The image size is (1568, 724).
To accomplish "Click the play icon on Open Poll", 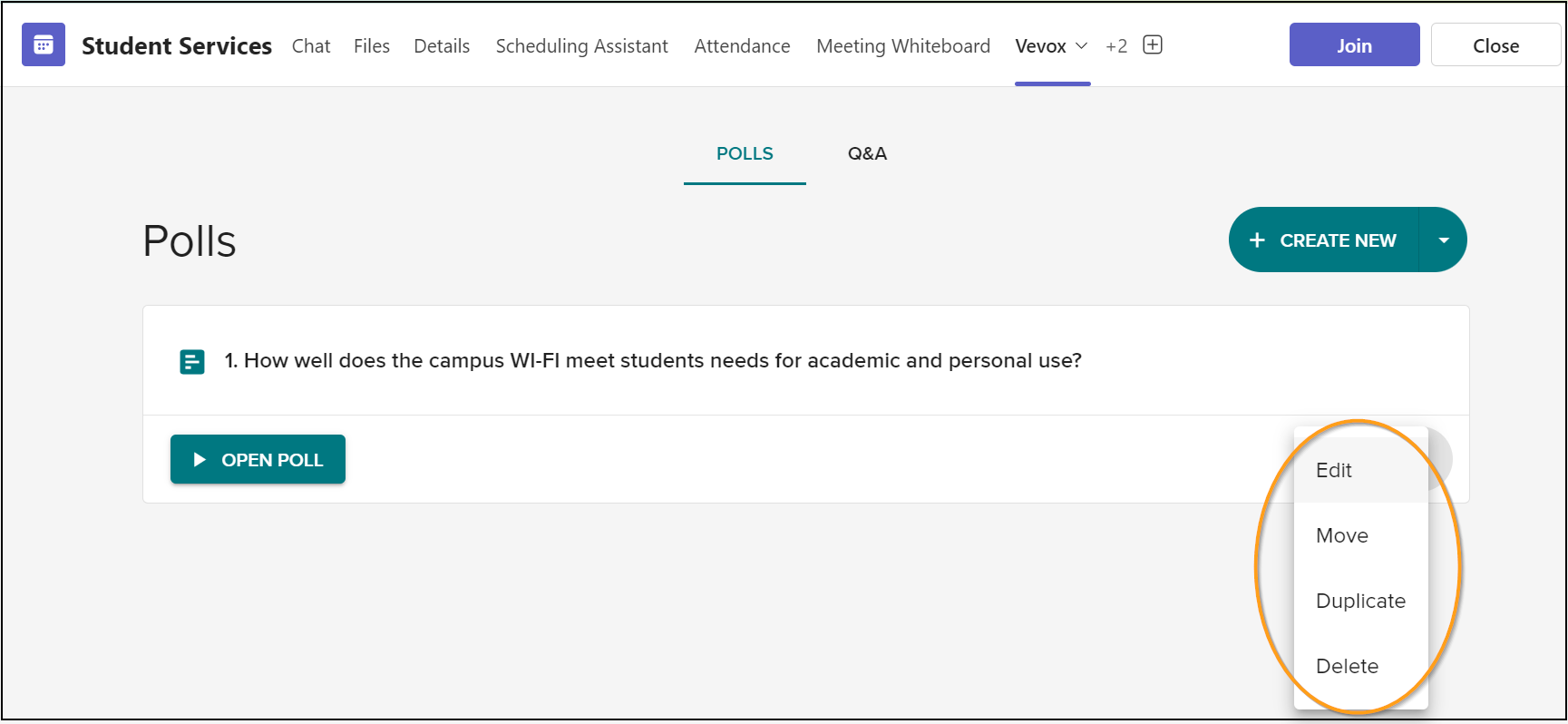I will point(200,459).
